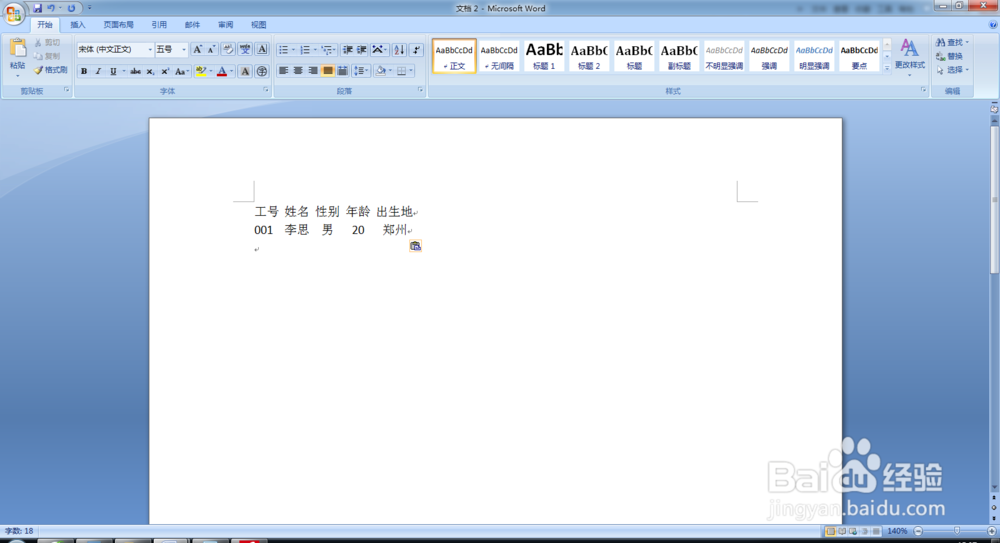Switch to Print Layout view in status bar
This screenshot has width=1000, height=543.
pyautogui.click(x=830, y=531)
